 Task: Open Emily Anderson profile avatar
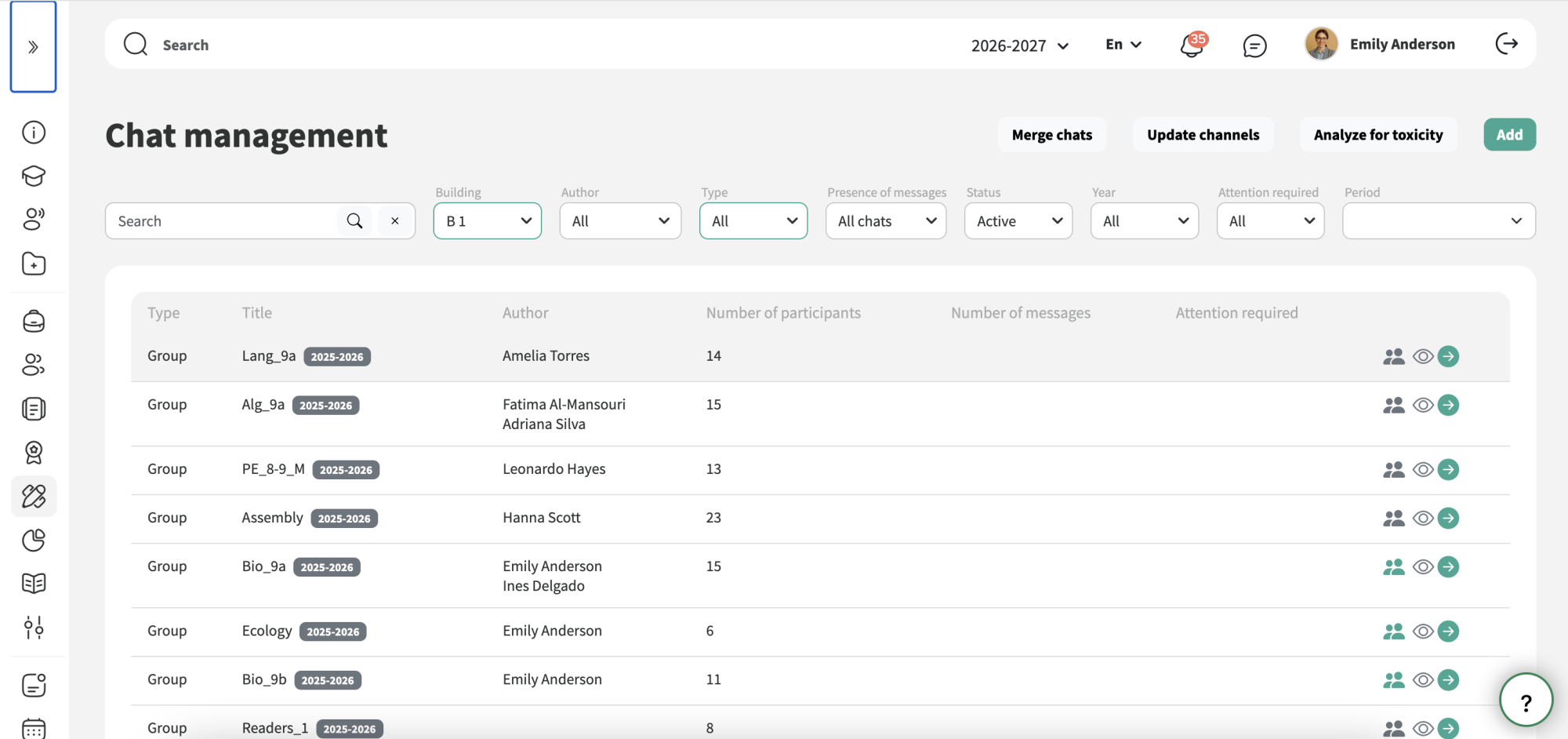point(1321,44)
